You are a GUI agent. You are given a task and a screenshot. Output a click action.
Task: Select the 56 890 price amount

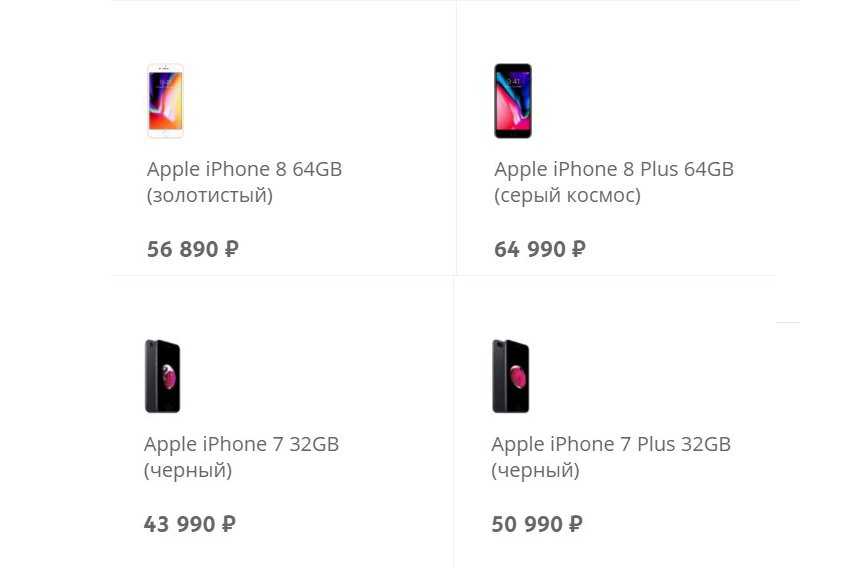pos(182,249)
